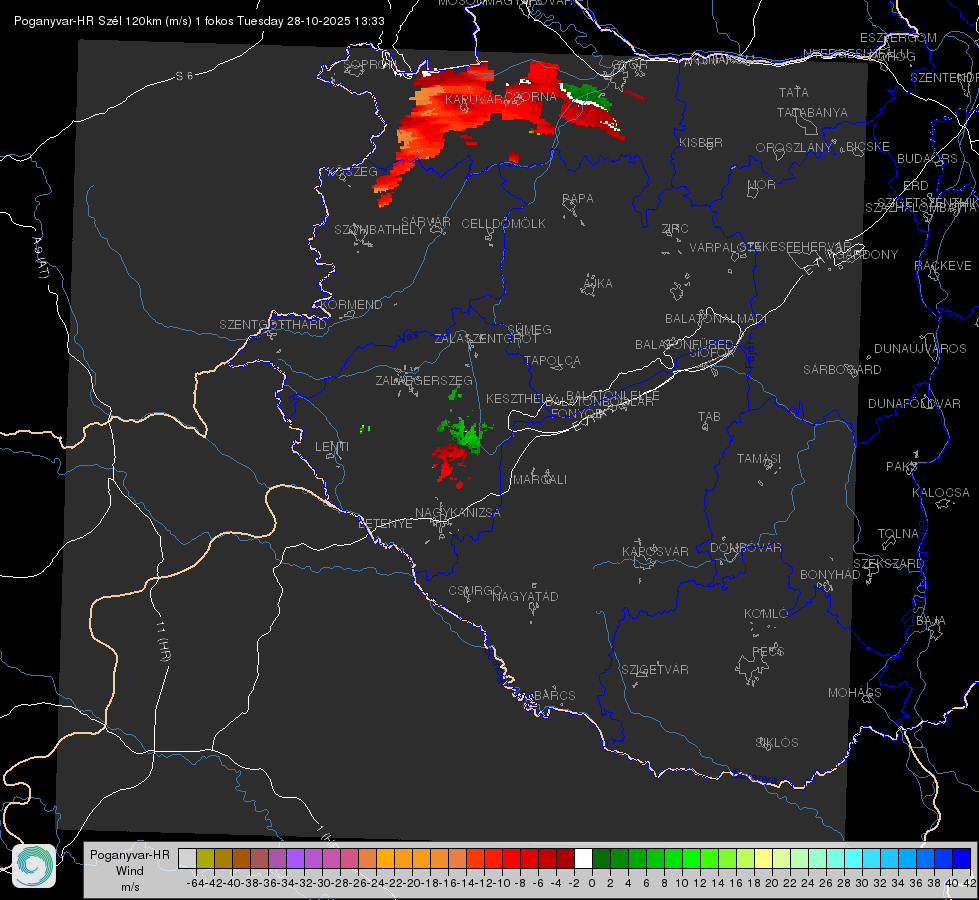Click the KISBER label
This screenshot has width=979, height=900.
coord(701,142)
